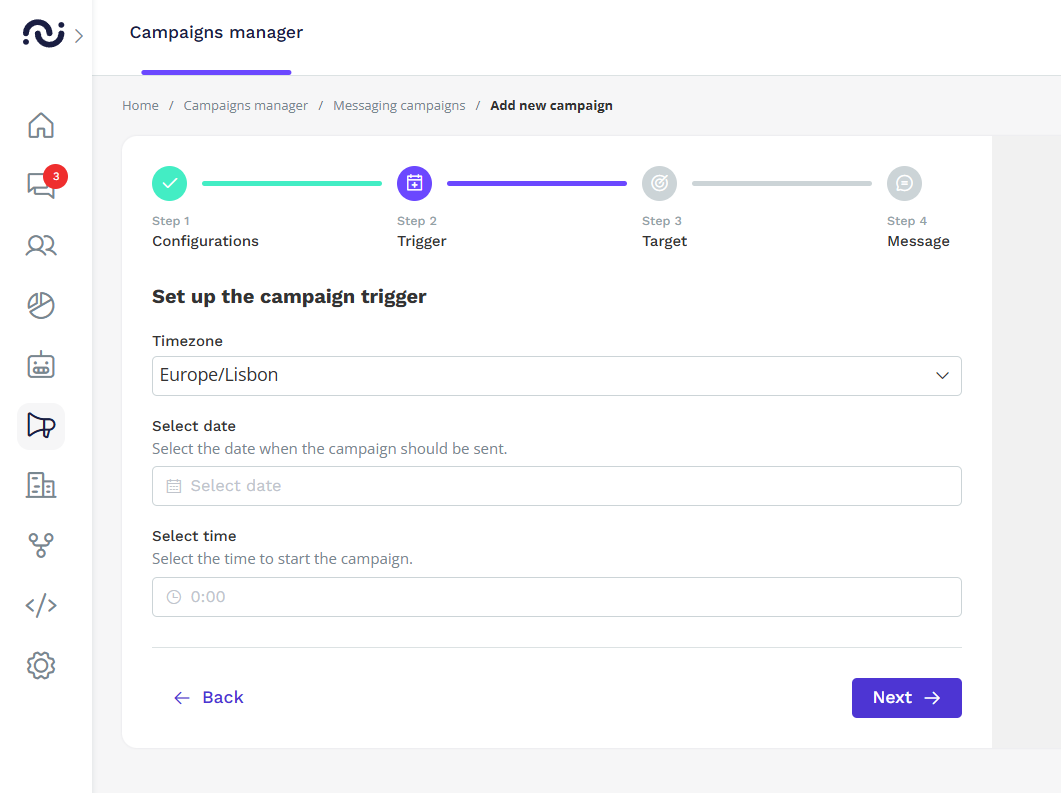Screen dimensions: 1061x793
Task: Open the contacts people icon
Action: 41,245
